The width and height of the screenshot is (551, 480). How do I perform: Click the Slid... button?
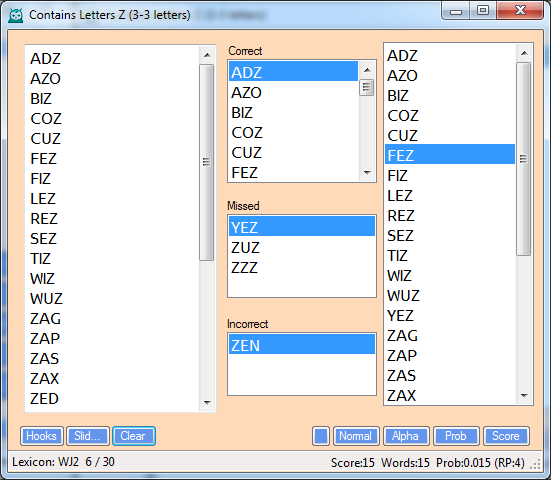(x=87, y=436)
